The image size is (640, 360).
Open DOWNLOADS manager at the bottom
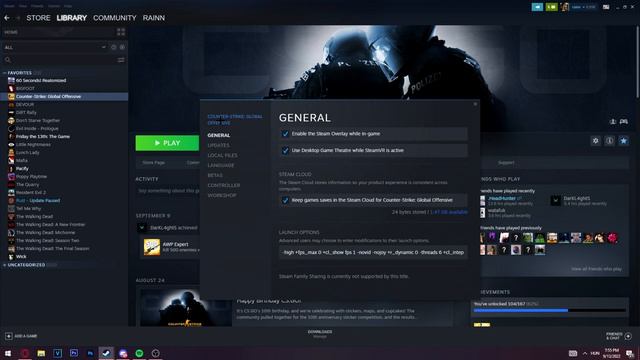pos(320,334)
